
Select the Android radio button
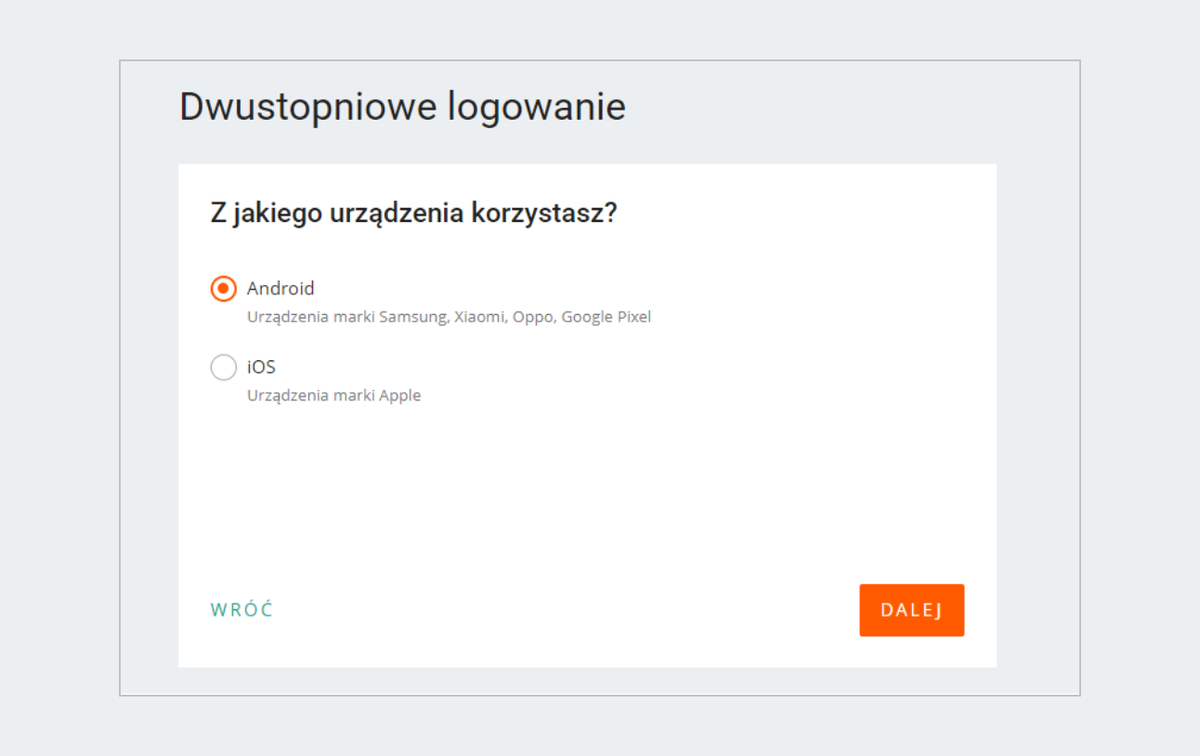coord(223,288)
